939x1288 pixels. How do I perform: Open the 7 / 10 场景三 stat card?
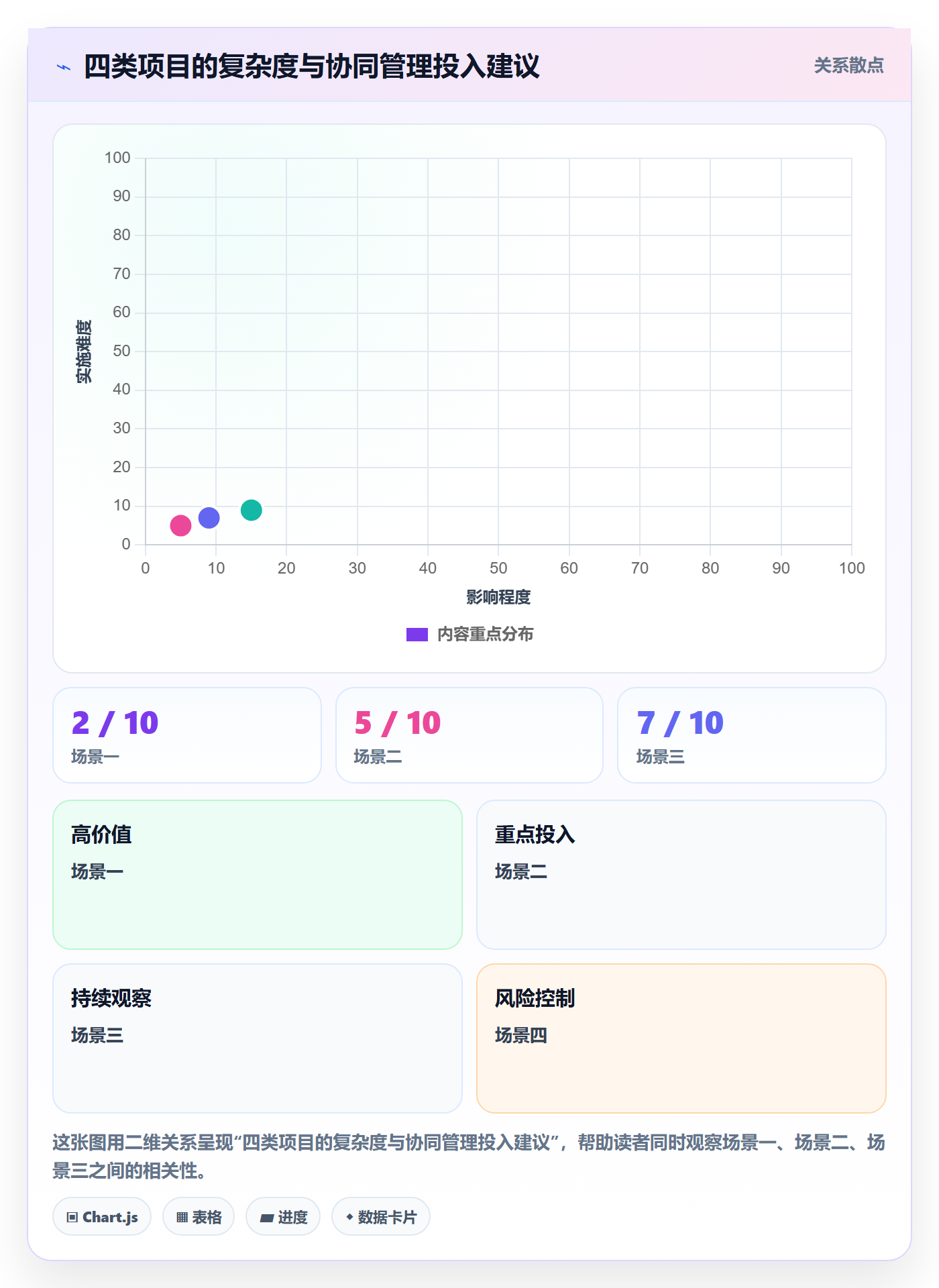[752, 735]
